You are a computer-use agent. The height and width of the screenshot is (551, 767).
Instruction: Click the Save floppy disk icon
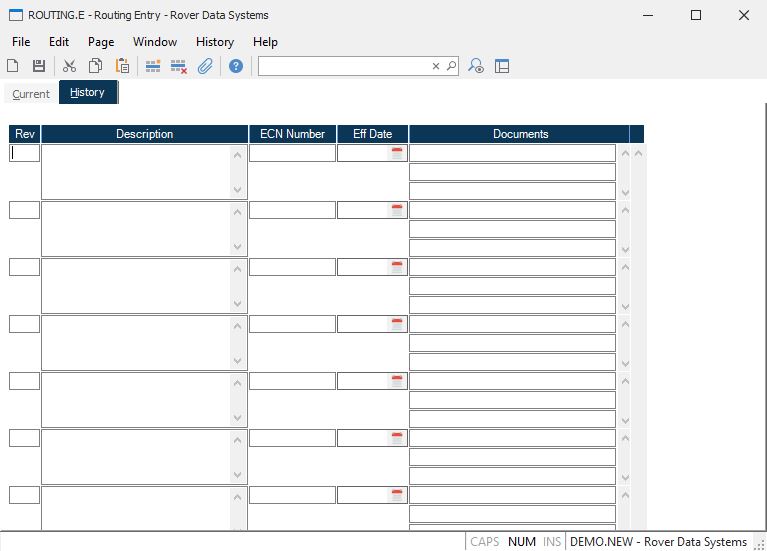click(39, 66)
